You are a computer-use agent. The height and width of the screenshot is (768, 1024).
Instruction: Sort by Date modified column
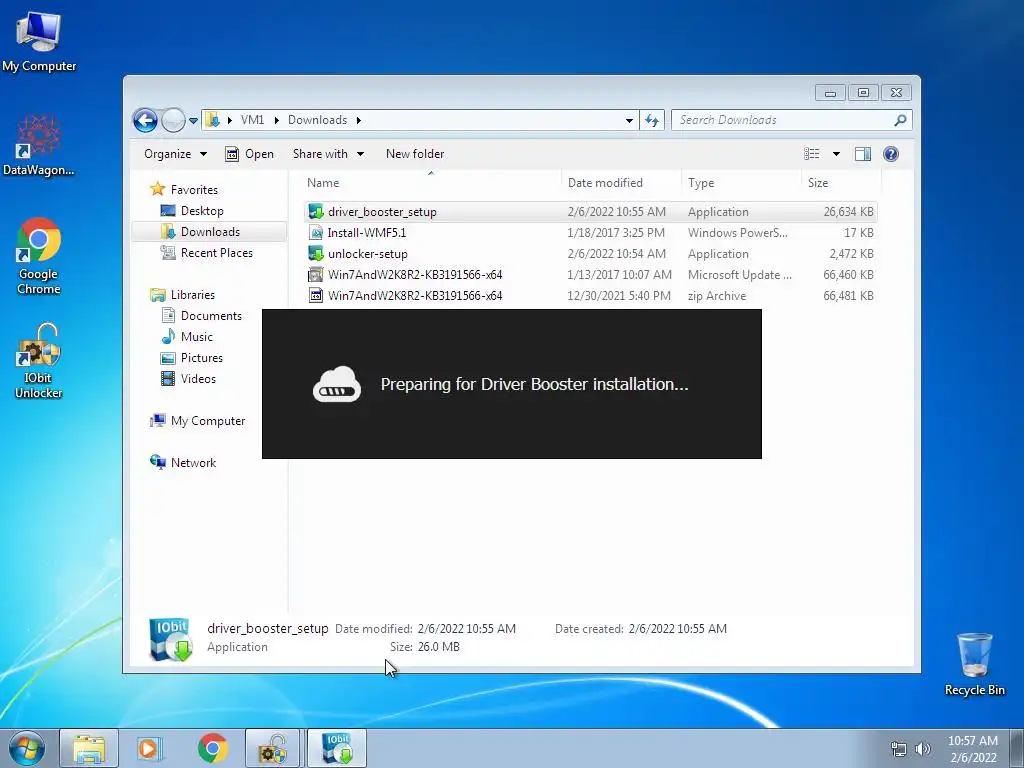[x=621, y=183]
